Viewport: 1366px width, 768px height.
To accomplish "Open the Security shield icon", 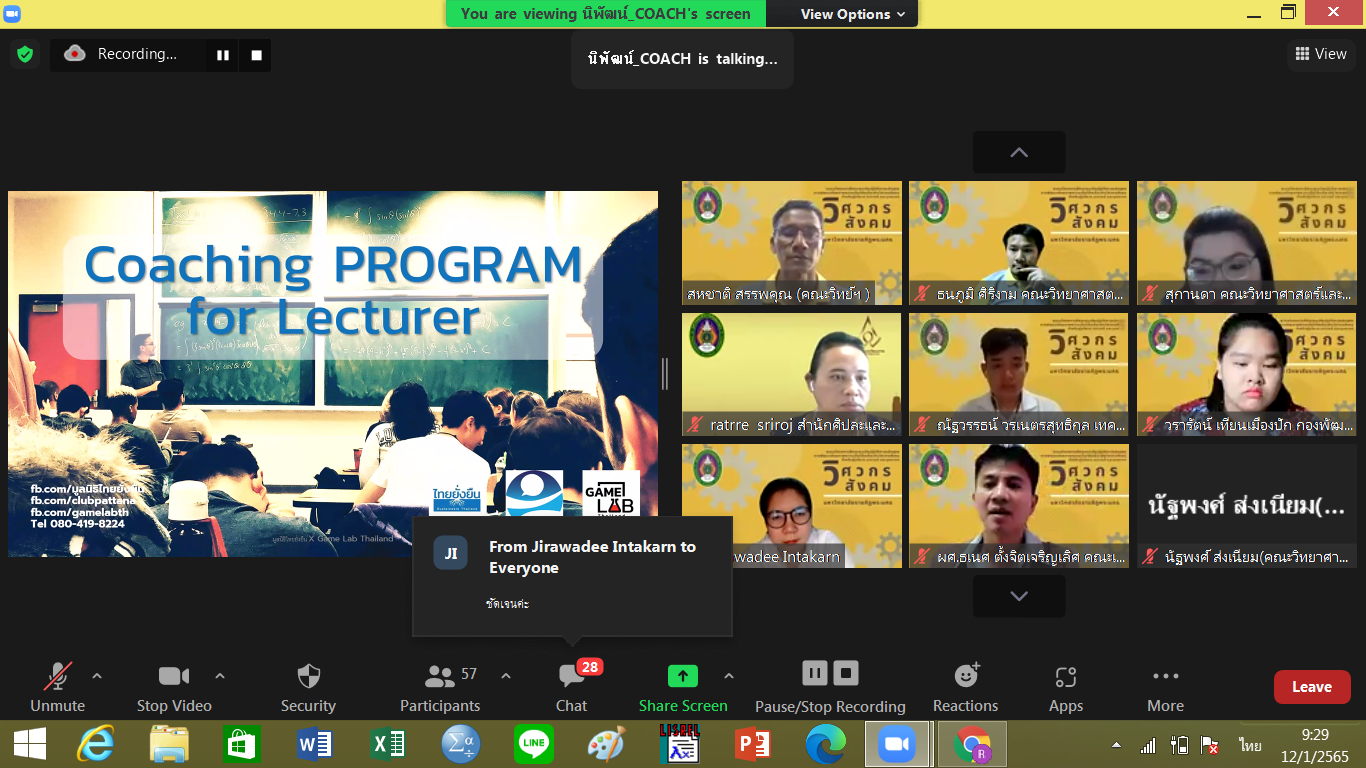I will 308,677.
